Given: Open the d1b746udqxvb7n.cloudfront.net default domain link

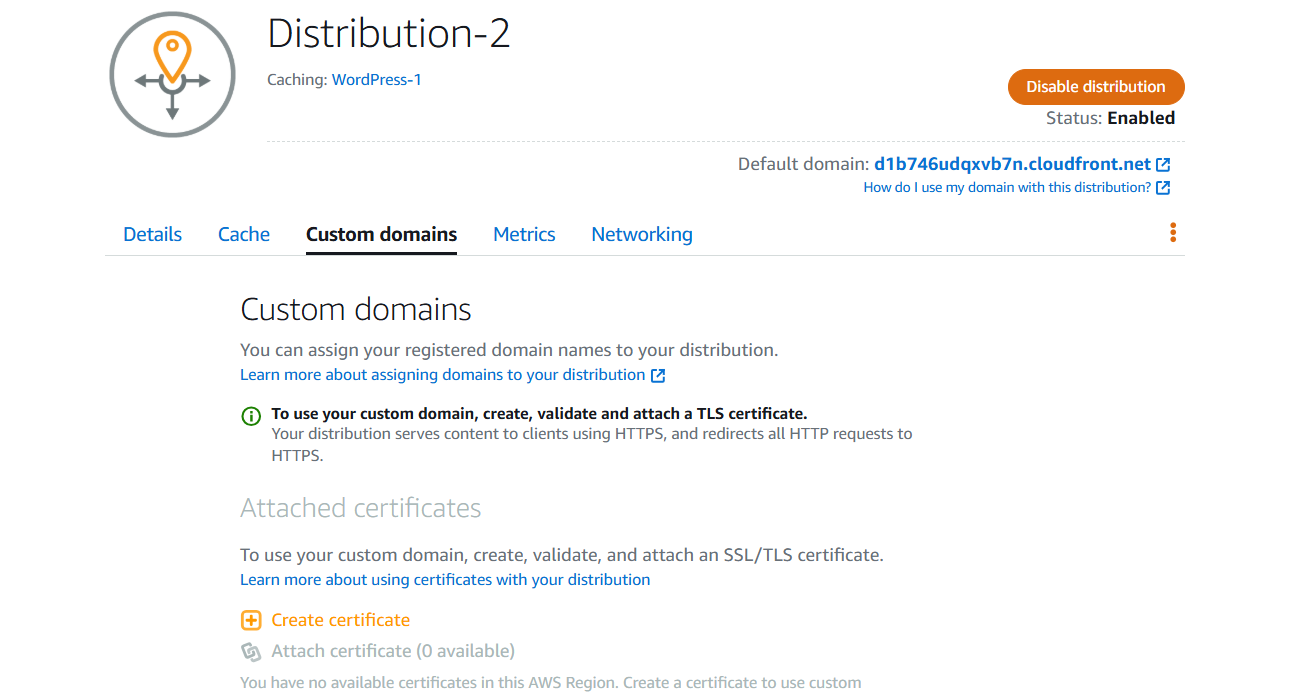Looking at the screenshot, I should (1012, 165).
